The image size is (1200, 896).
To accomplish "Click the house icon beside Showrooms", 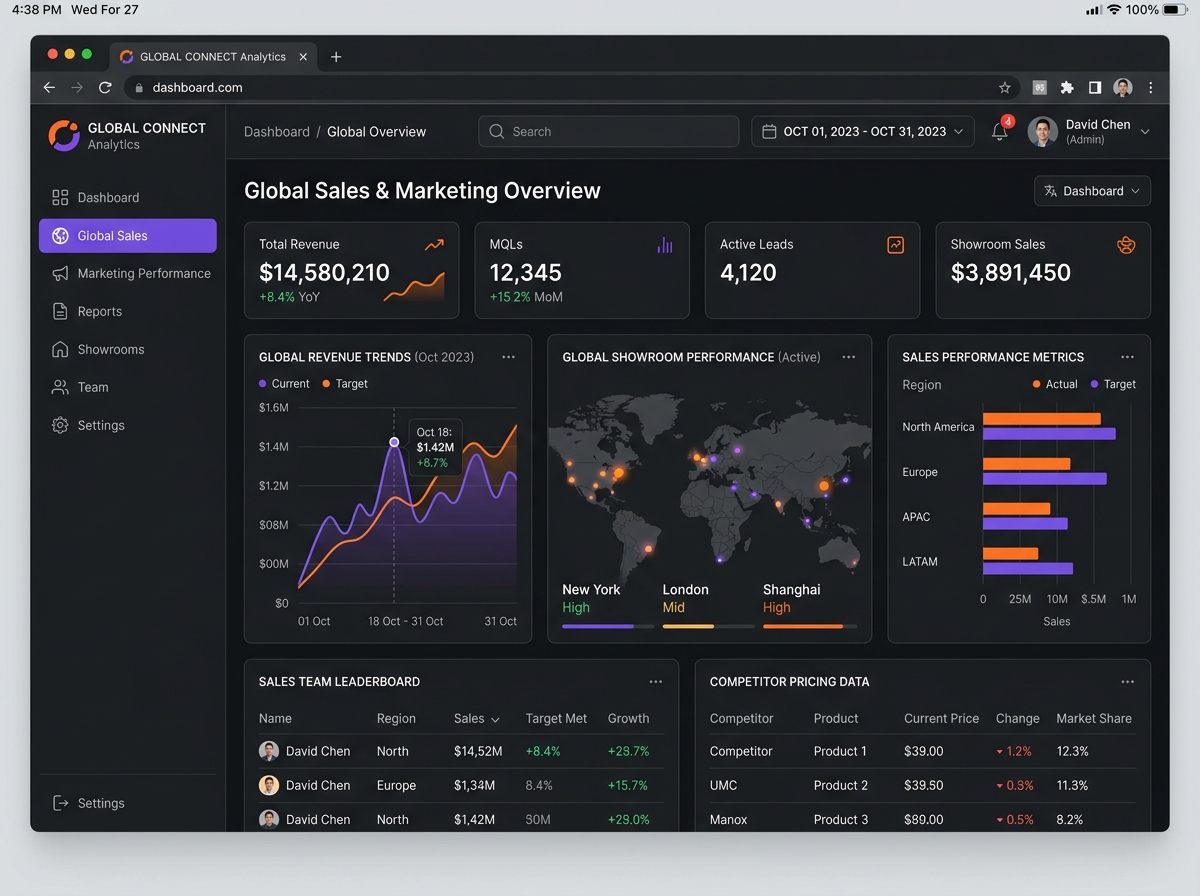I will pyautogui.click(x=60, y=349).
